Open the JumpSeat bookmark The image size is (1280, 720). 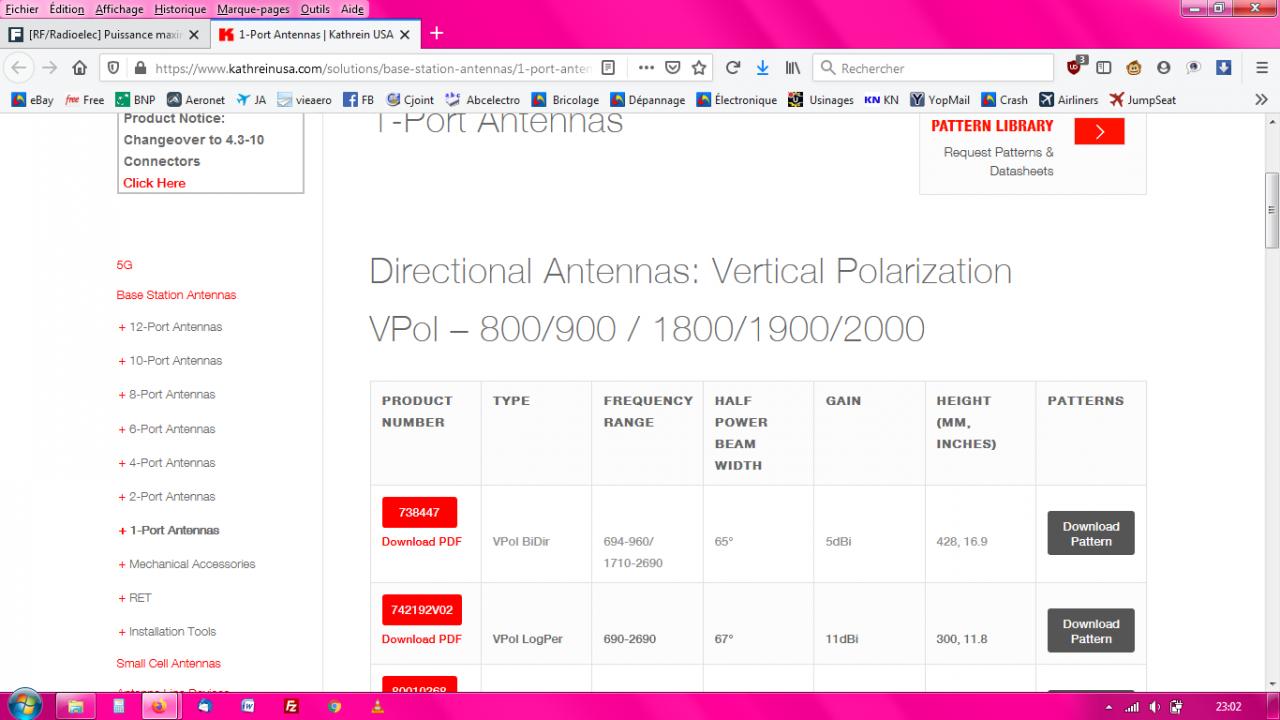(x=1143, y=100)
